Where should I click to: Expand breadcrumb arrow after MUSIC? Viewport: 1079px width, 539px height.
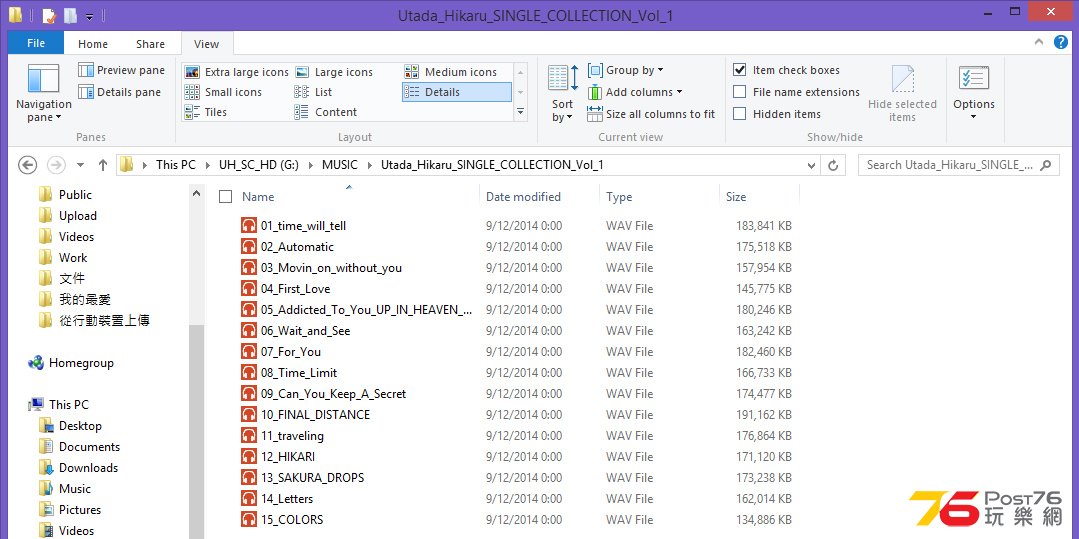[370, 165]
